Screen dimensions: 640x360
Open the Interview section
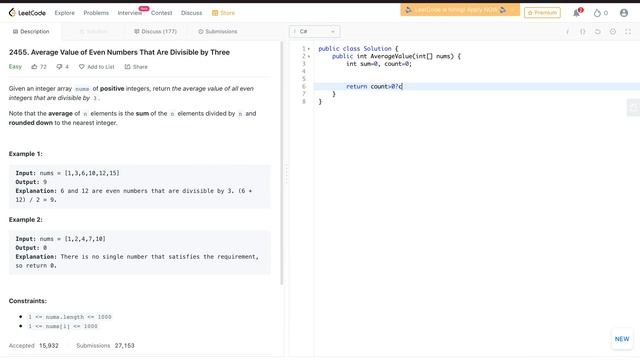[130, 13]
